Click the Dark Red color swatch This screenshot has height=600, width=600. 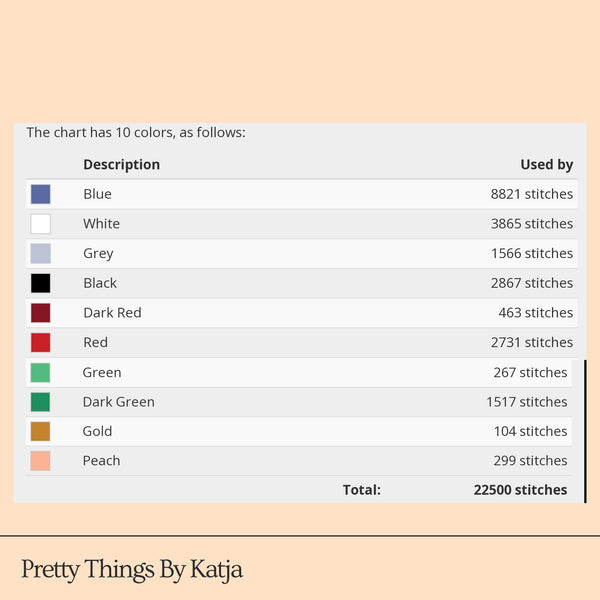[40, 313]
